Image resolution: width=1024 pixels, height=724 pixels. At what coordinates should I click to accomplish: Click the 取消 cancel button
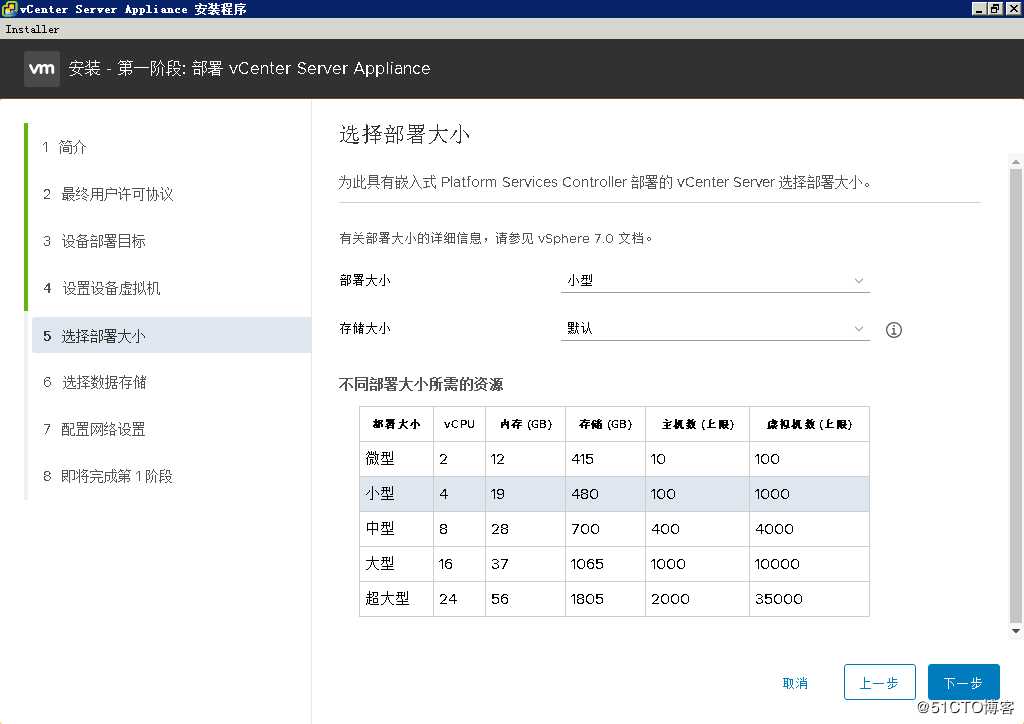click(x=795, y=683)
